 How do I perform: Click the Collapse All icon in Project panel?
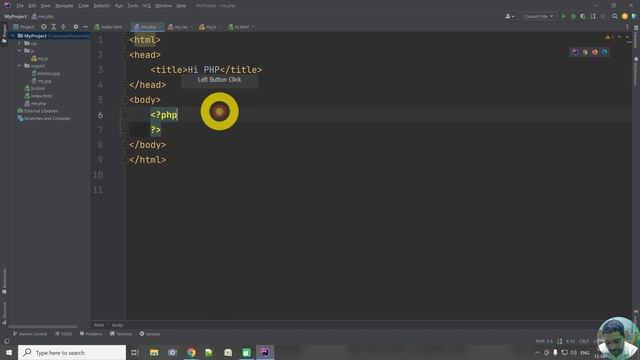pos(63,27)
